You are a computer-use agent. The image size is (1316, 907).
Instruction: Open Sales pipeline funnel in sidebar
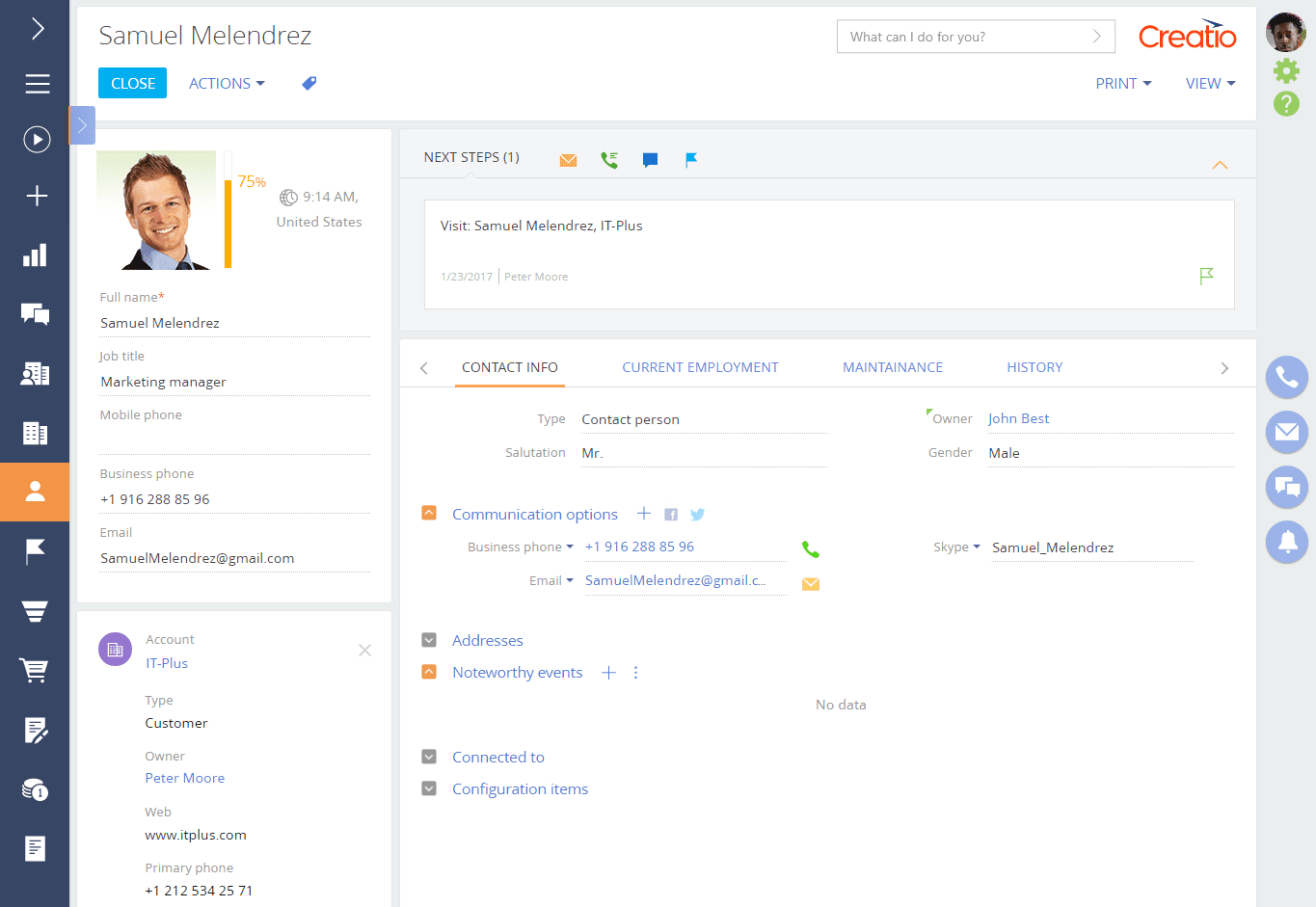35,611
